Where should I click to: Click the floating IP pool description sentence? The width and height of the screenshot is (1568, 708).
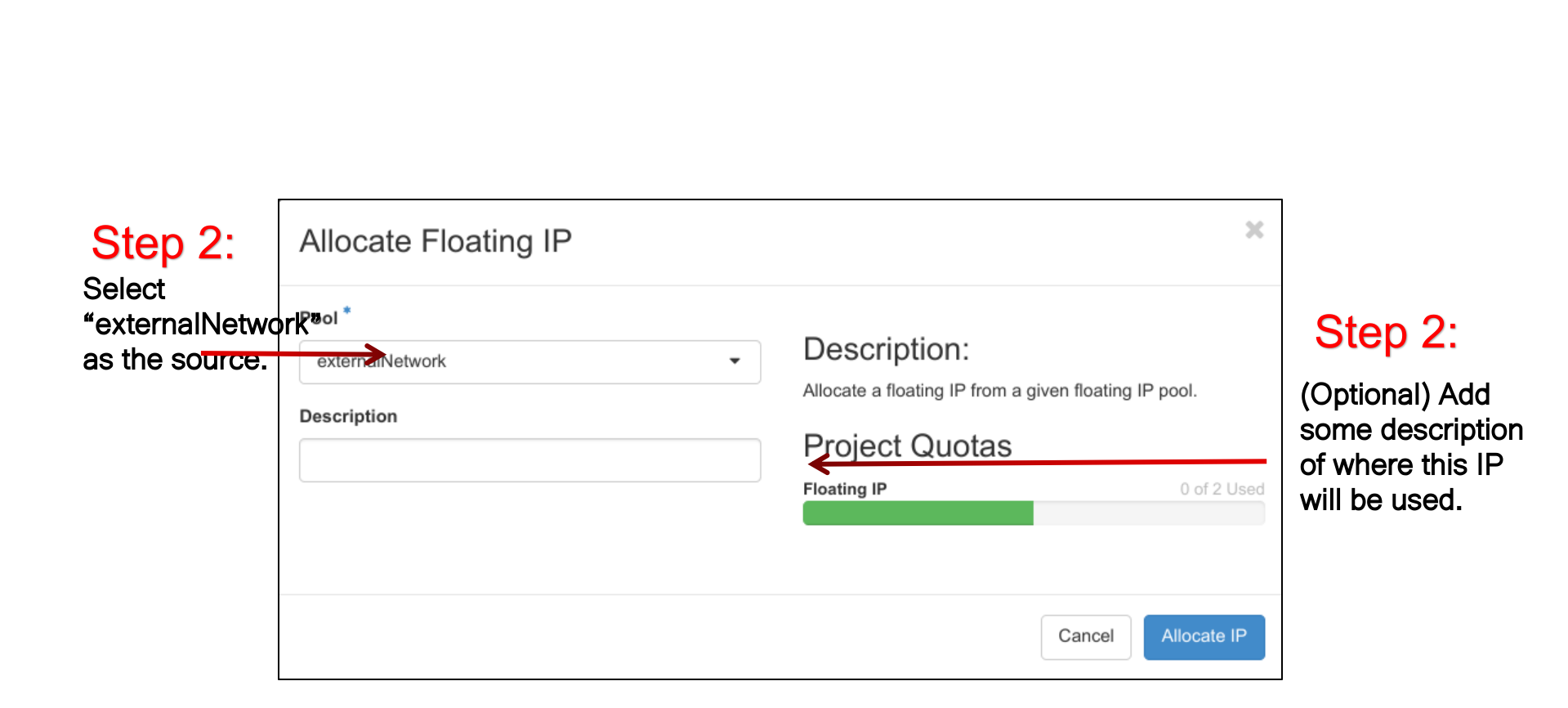coord(1000,391)
